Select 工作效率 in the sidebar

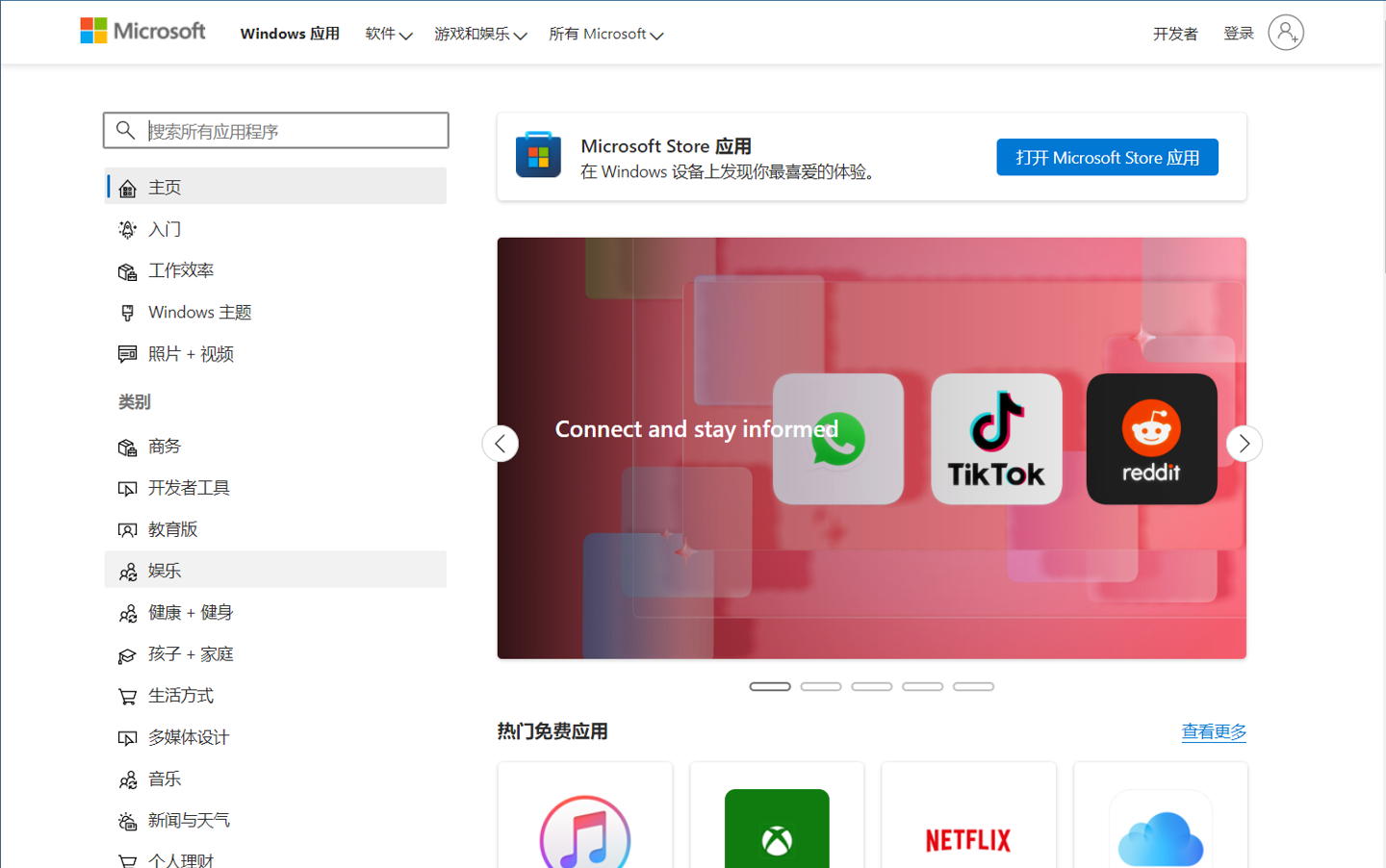pos(275,270)
